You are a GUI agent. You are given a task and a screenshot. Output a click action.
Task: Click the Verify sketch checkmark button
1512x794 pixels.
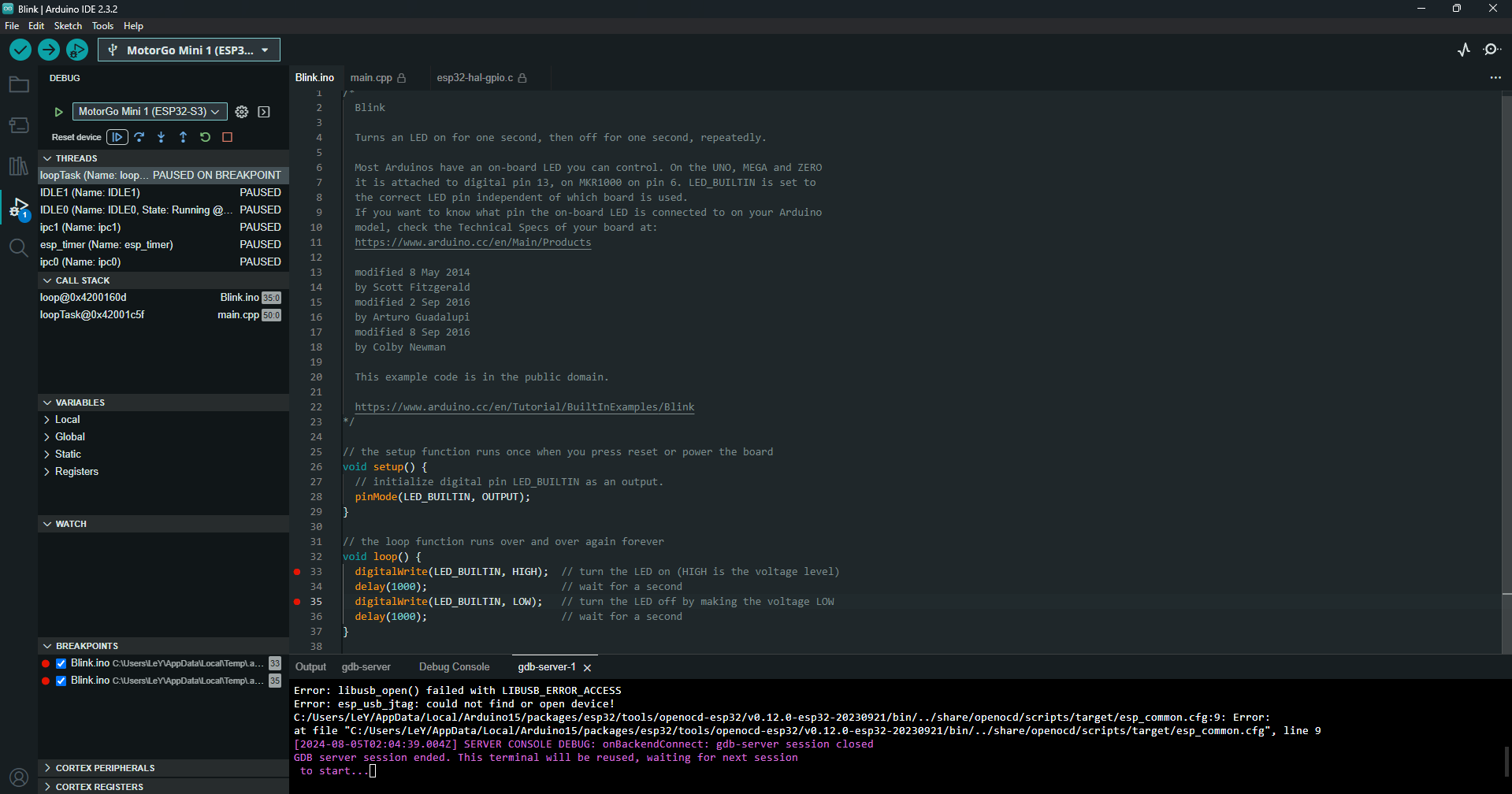(x=20, y=50)
